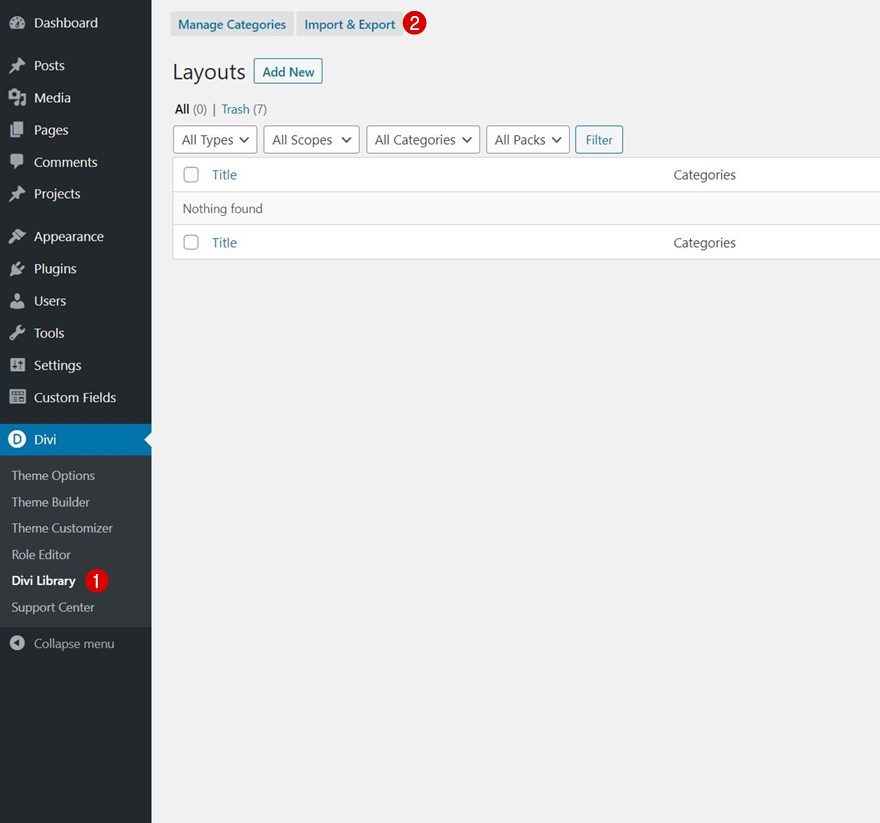Viewport: 880px width, 823px height.
Task: Click the Import & Export button
Action: tap(349, 23)
